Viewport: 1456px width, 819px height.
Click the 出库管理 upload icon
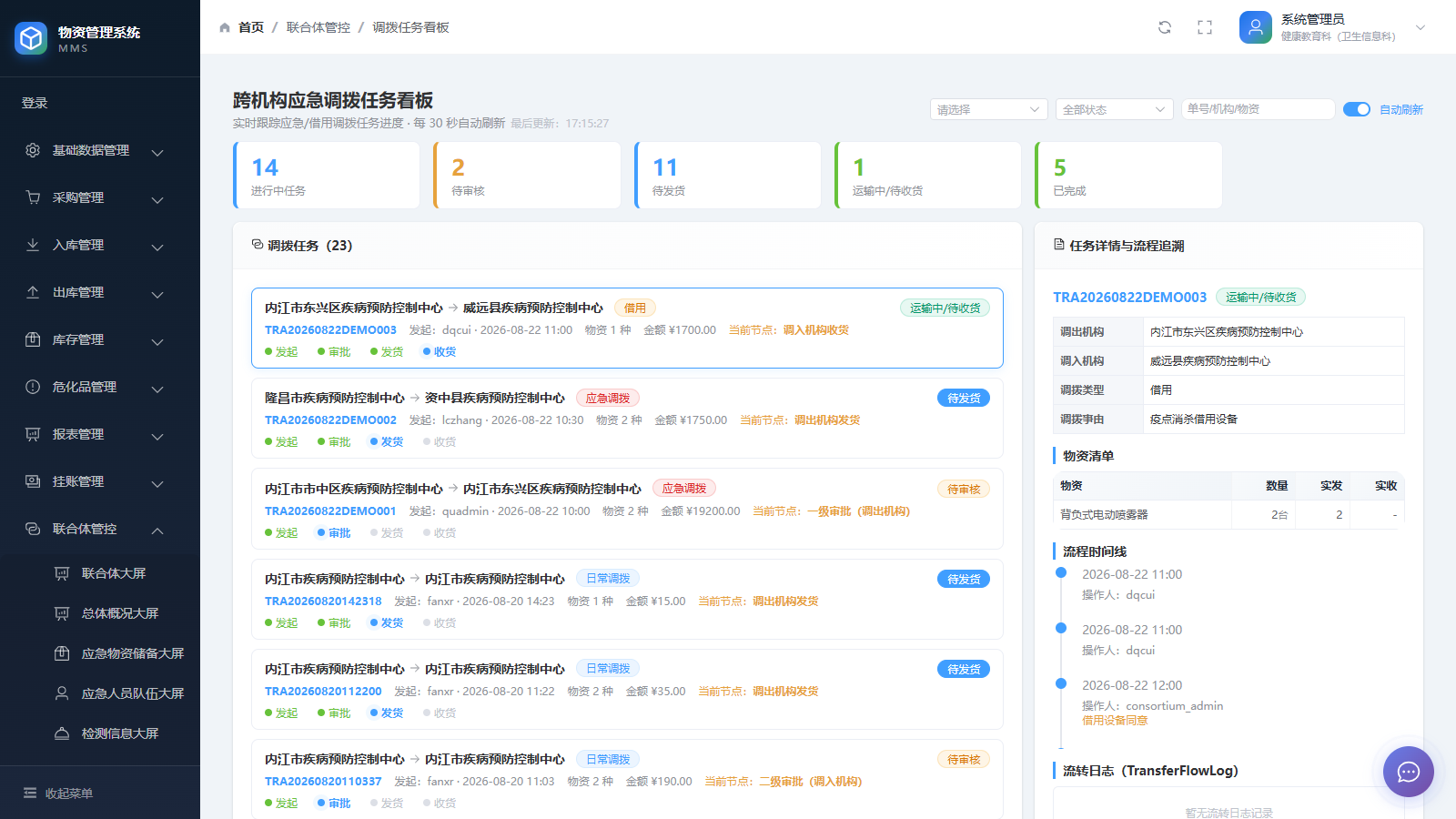(x=33, y=292)
